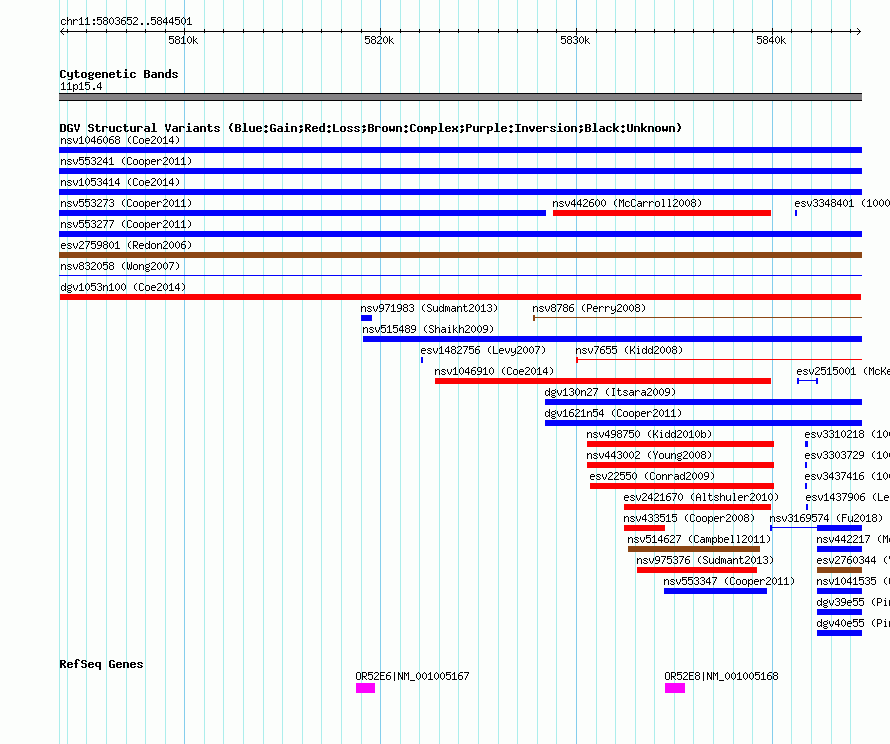
Task: Click the RefSeq Genes track title
Action: (x=101, y=664)
